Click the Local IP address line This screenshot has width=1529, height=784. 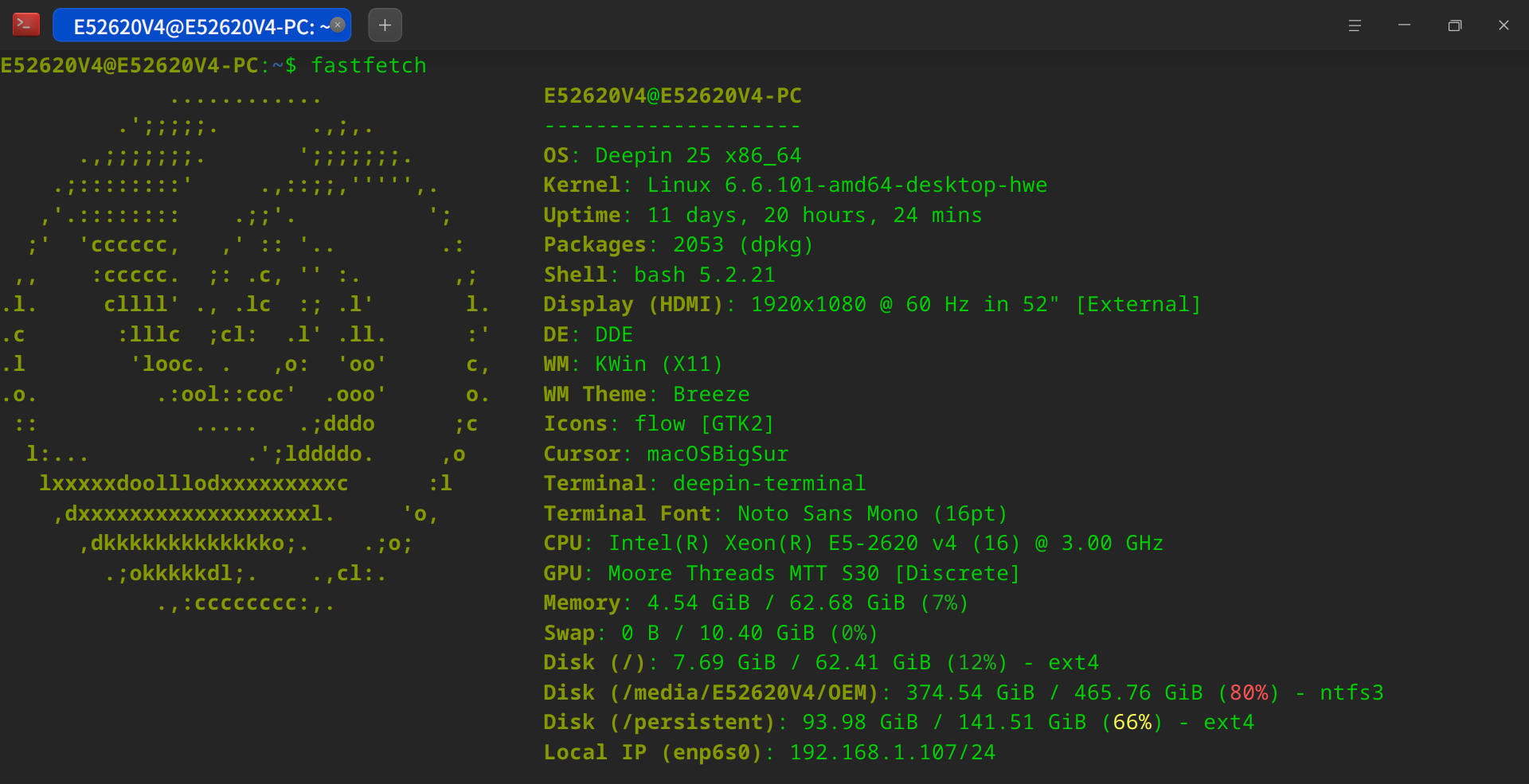[x=769, y=752]
